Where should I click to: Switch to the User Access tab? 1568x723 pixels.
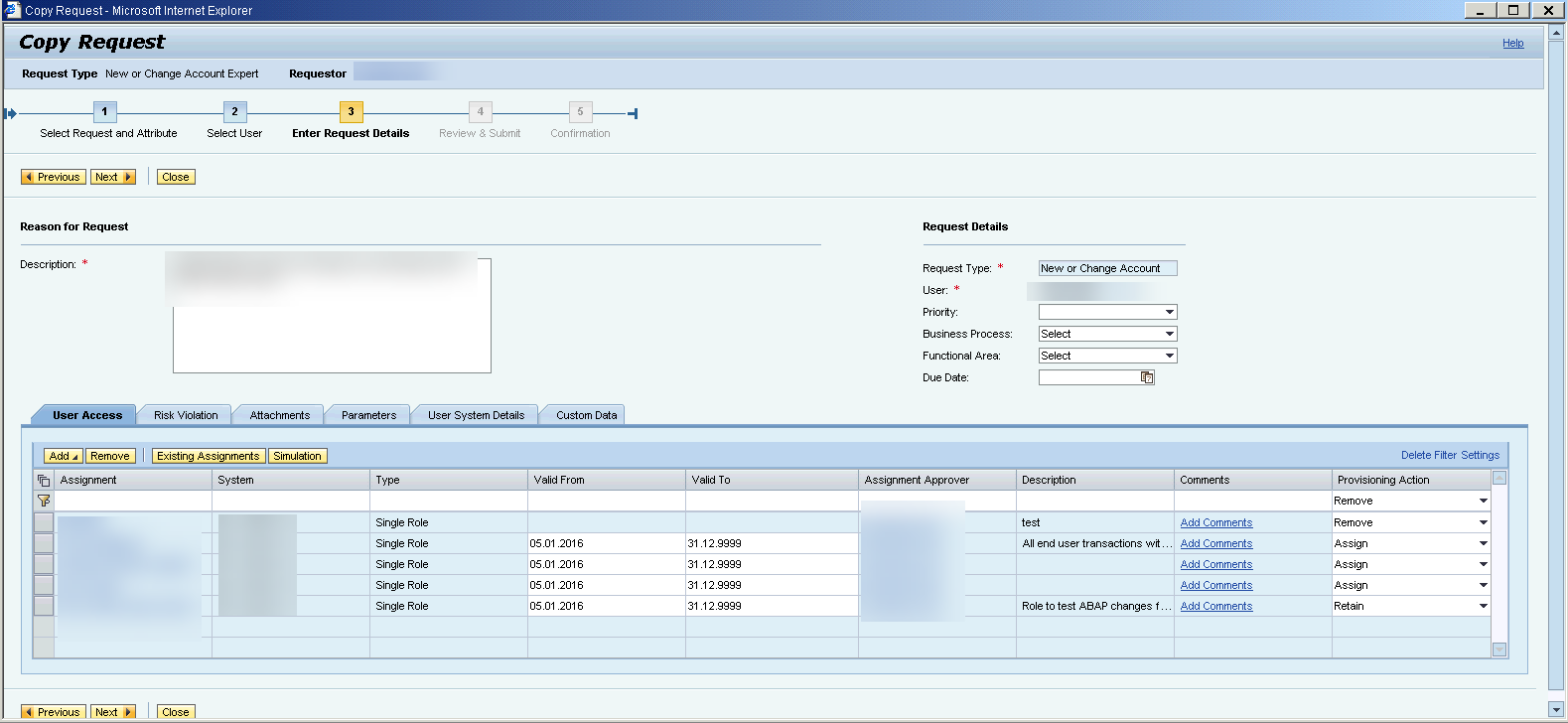87,415
